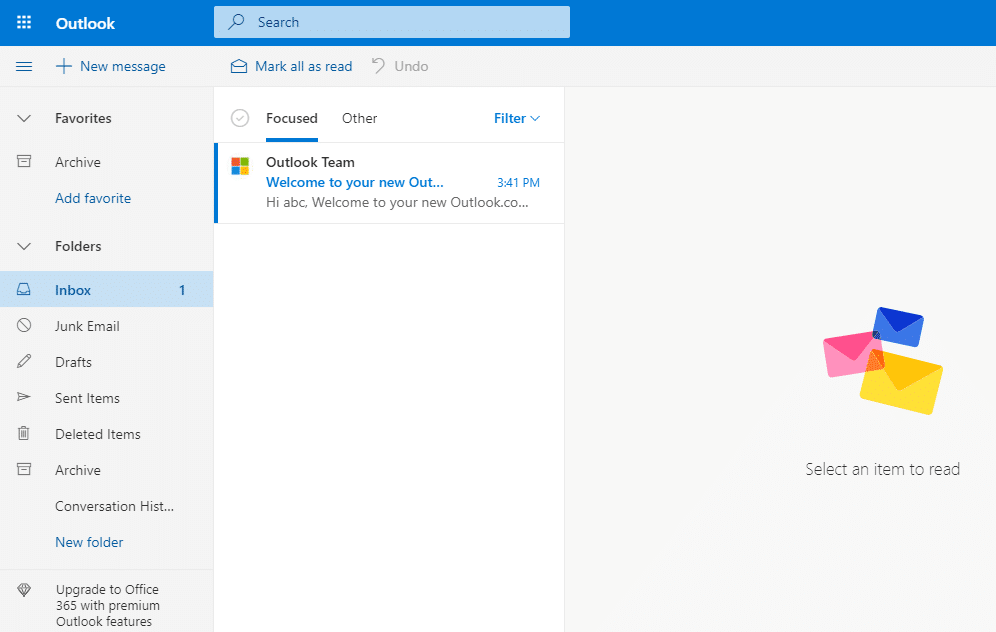The image size is (996, 632).
Task: Select the Focused tab
Action: point(292,118)
